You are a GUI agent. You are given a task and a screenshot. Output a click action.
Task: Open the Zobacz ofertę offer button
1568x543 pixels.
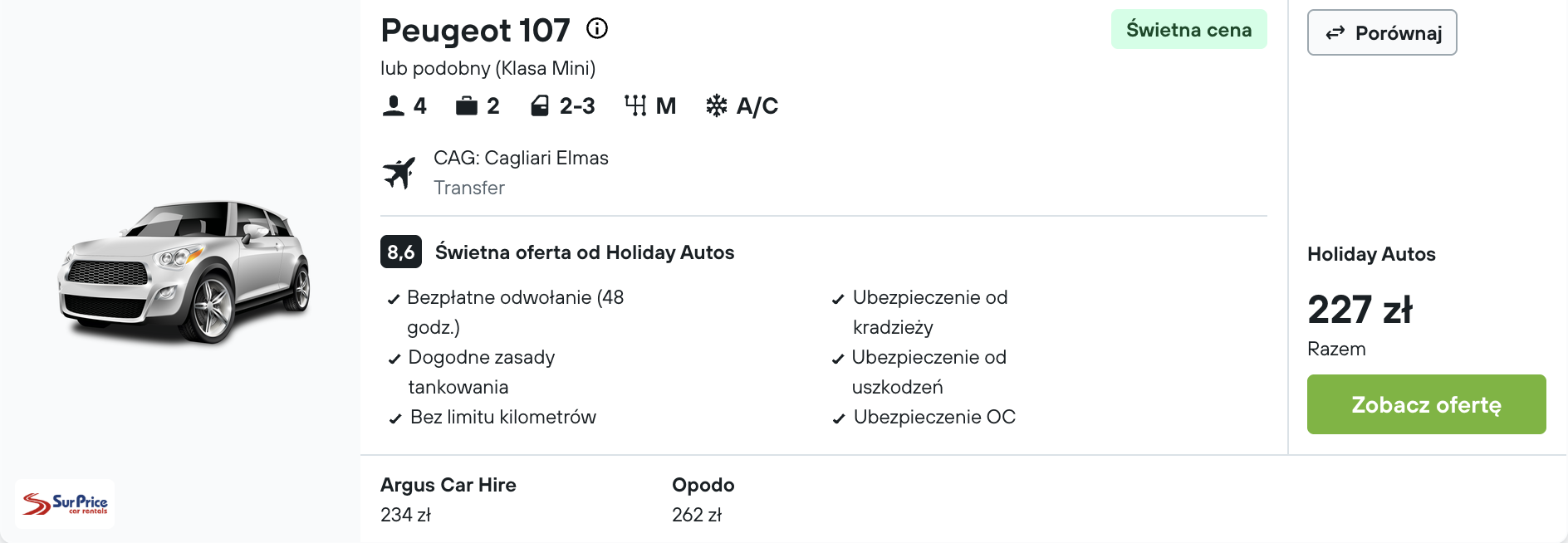pyautogui.click(x=1426, y=404)
